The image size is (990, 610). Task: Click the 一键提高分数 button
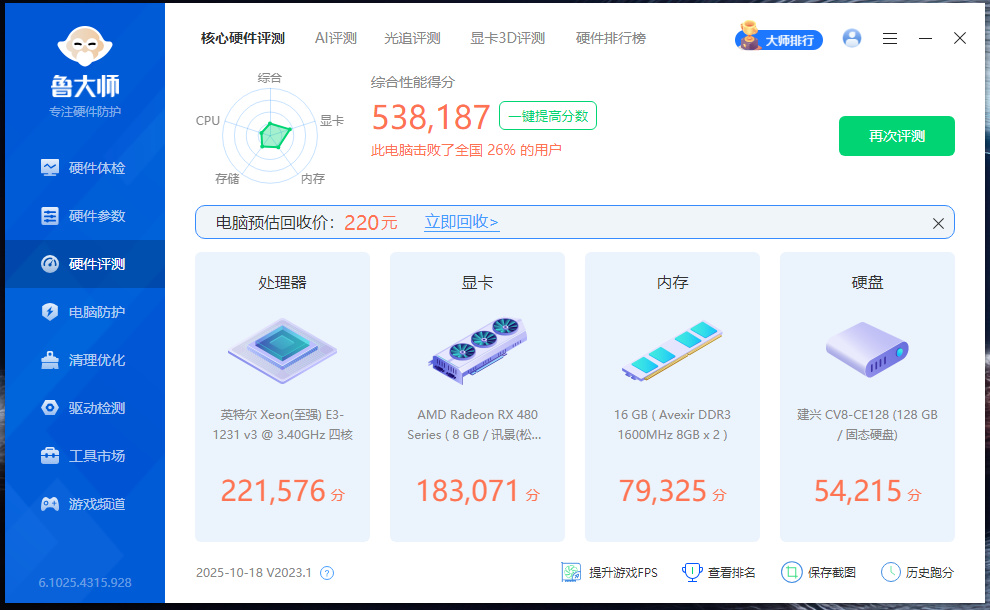(548, 116)
